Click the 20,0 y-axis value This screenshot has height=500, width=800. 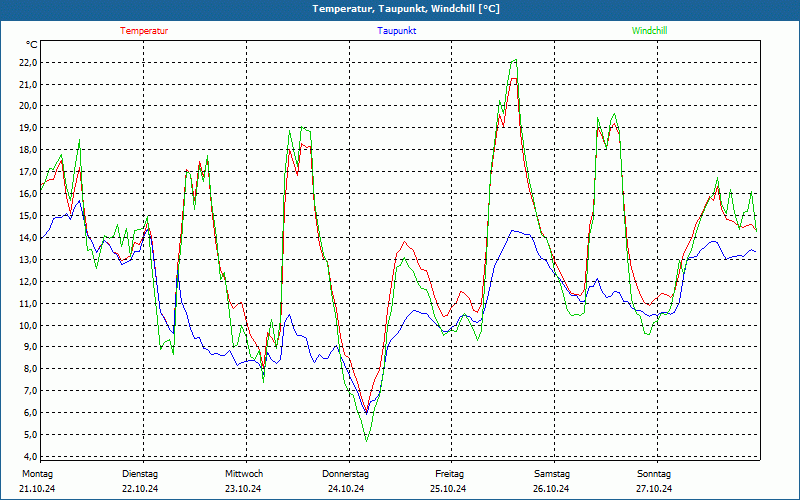tap(28, 106)
